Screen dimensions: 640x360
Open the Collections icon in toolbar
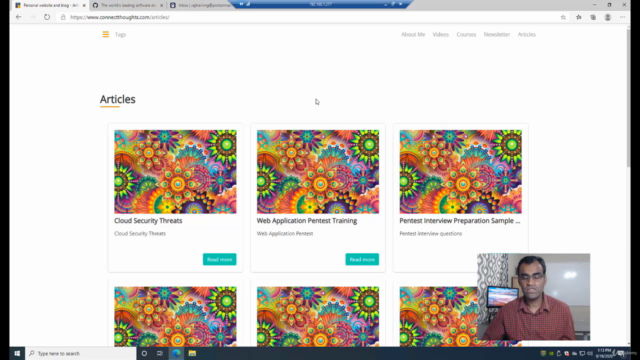coord(593,17)
